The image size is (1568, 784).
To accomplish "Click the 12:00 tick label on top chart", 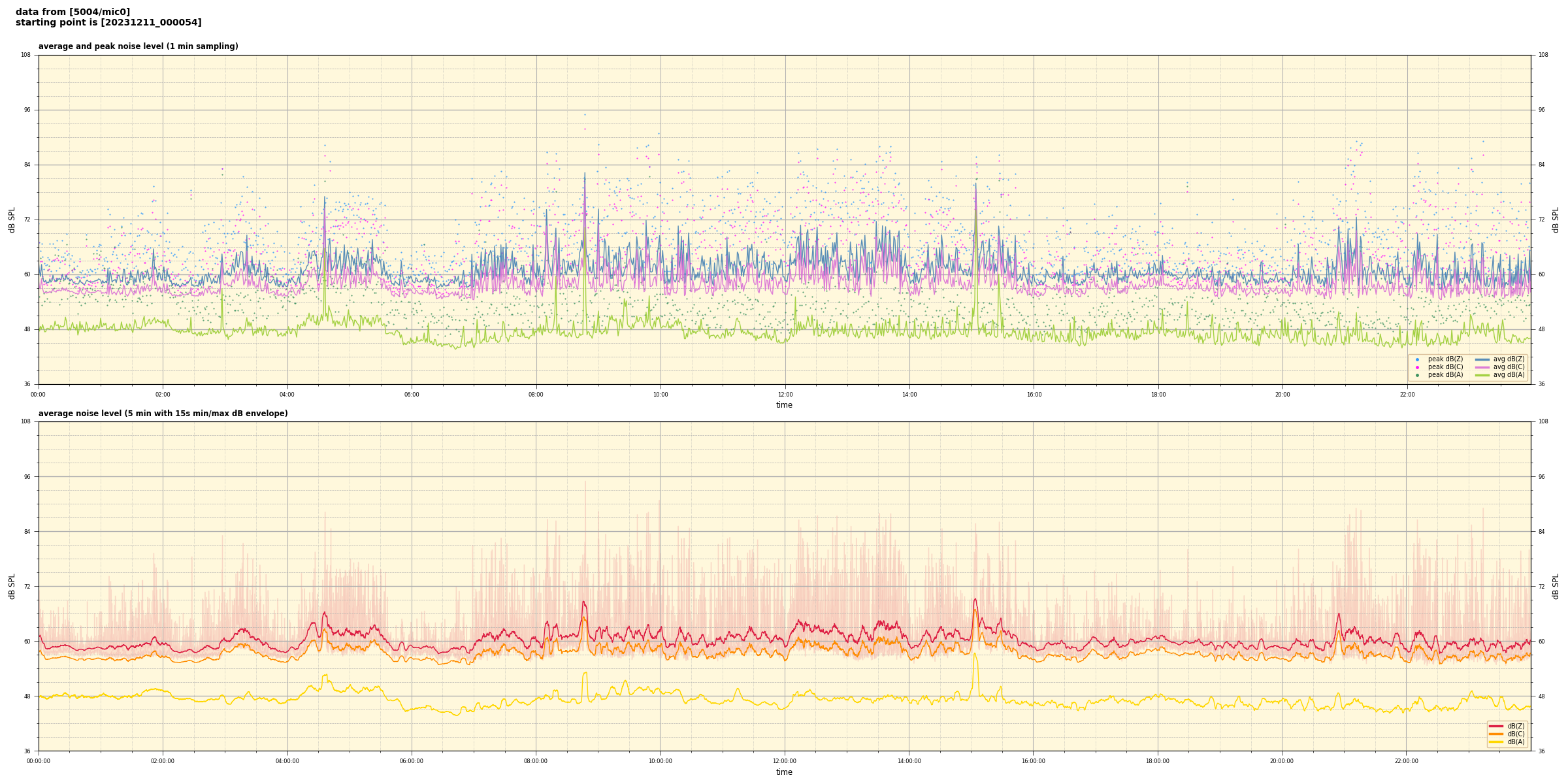I will click(785, 395).
